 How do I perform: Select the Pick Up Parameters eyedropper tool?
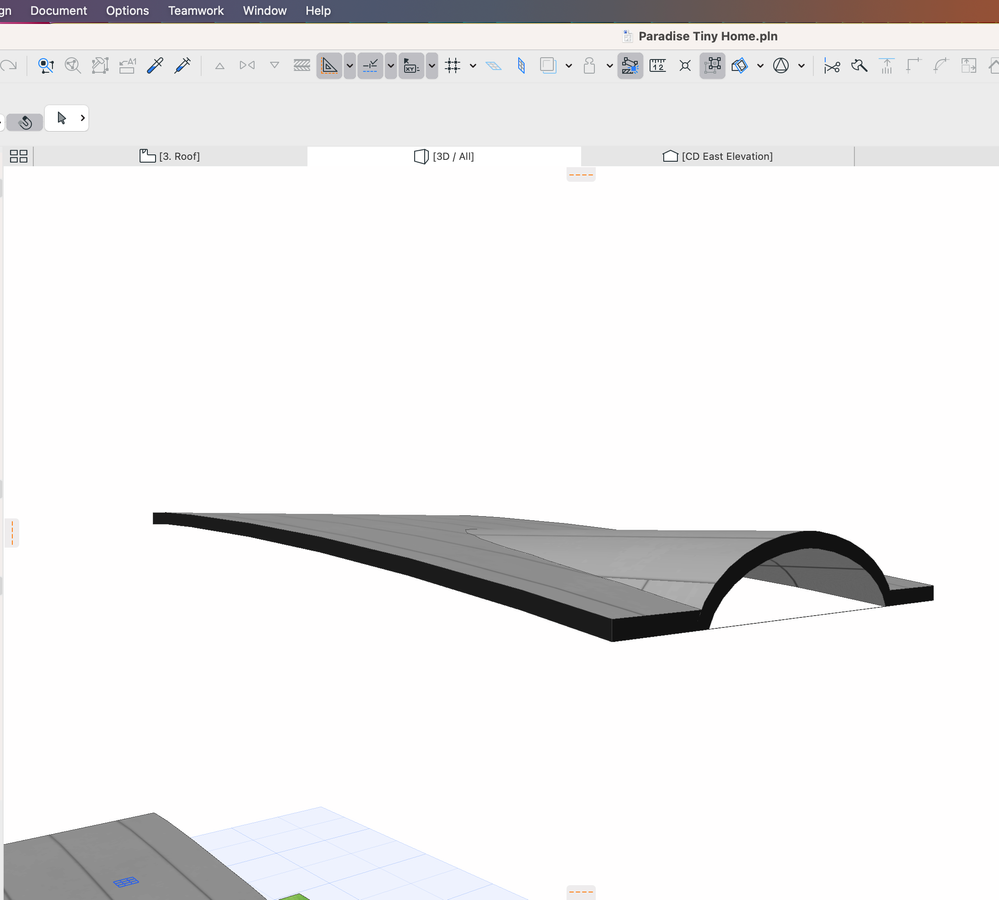[x=153, y=65]
